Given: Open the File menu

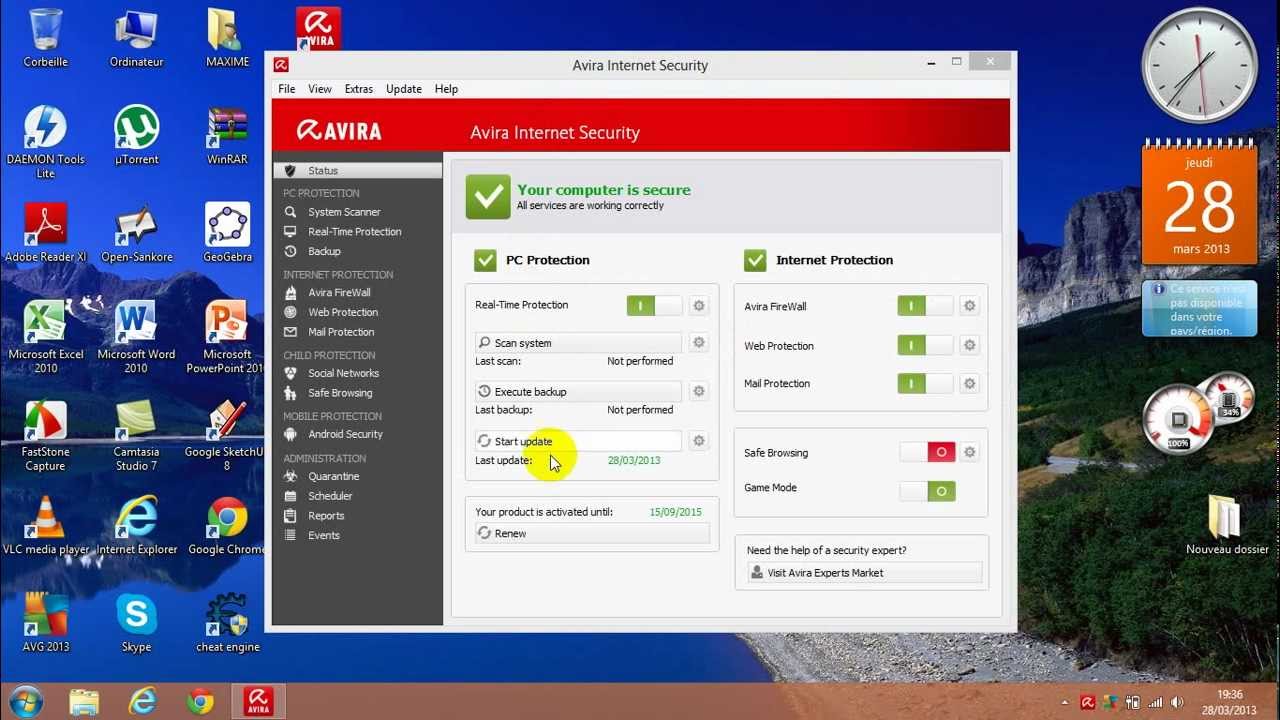Looking at the screenshot, I should [286, 89].
